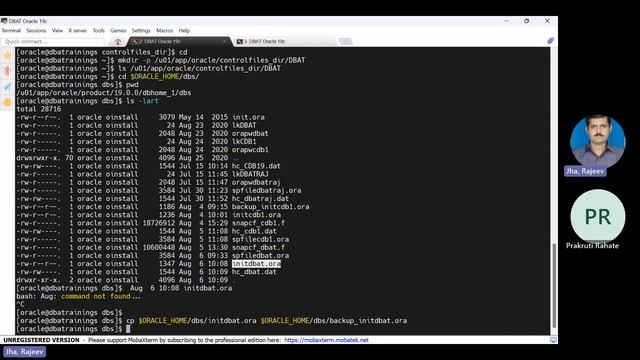Click the 'command not found' error text
Viewport: 640px width, 360px height.
[x=96, y=296]
